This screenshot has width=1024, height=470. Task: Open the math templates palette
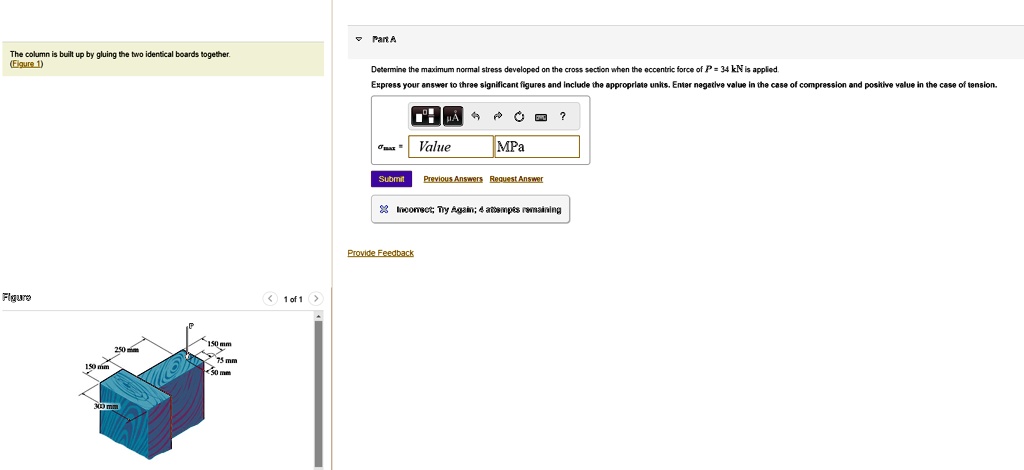426,117
